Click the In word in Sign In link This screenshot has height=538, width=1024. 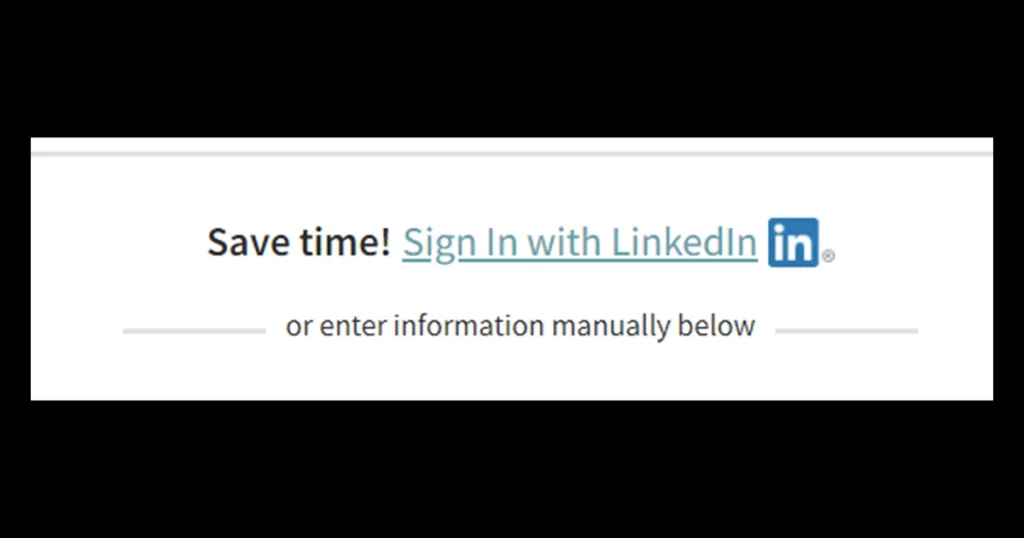pos(501,242)
